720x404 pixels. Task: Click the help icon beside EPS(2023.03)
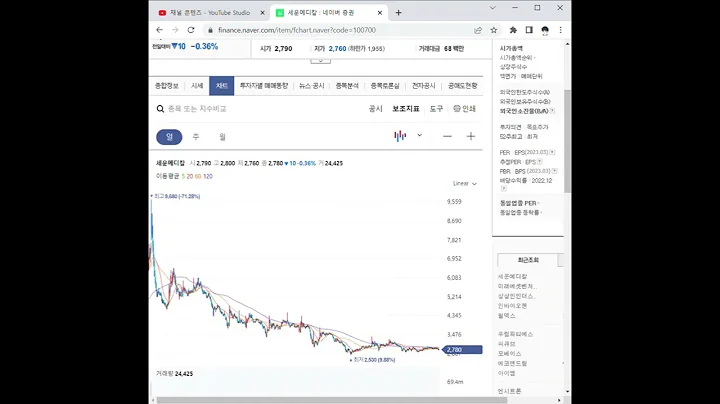[552, 152]
